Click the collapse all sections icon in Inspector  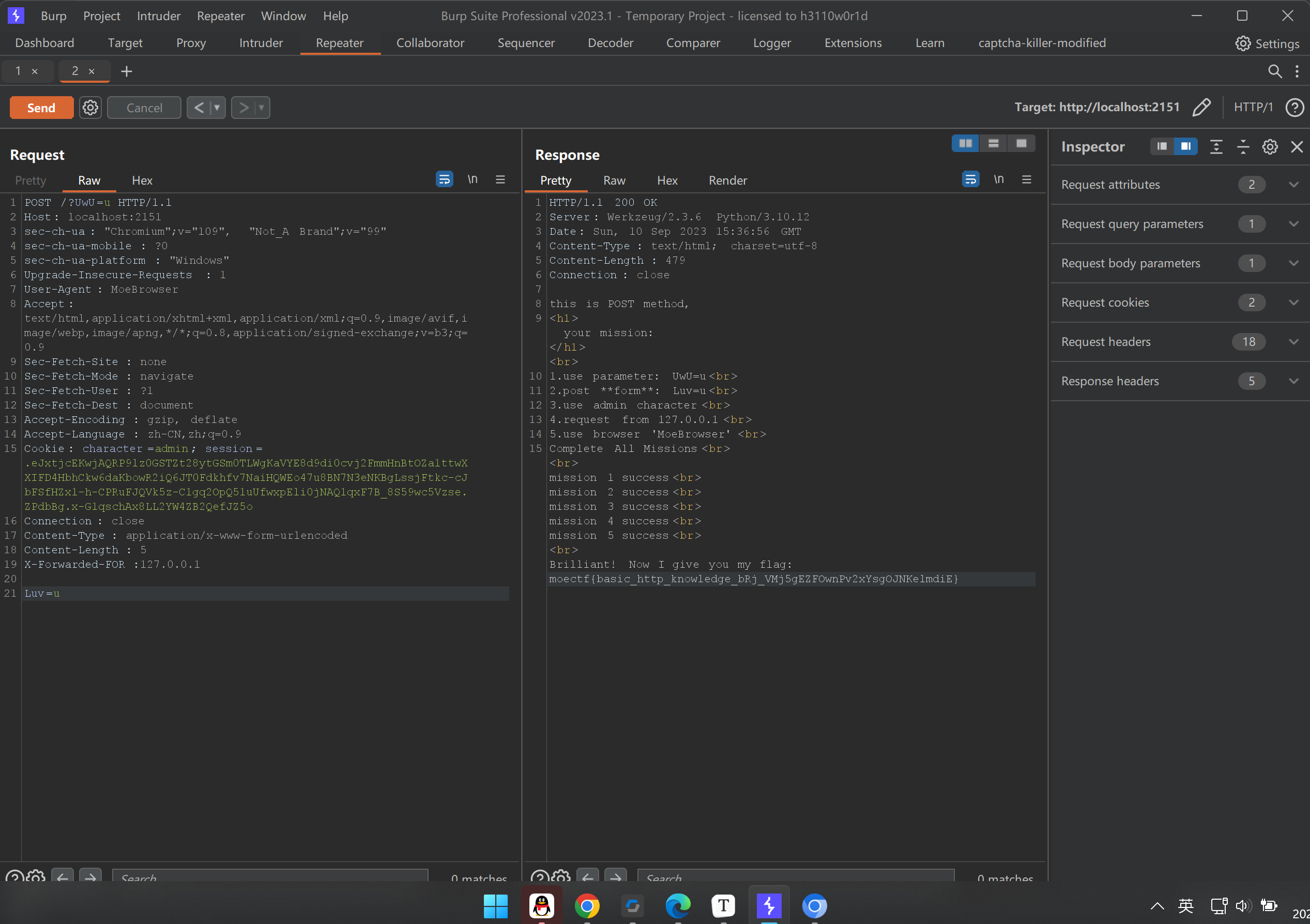[x=1243, y=147]
